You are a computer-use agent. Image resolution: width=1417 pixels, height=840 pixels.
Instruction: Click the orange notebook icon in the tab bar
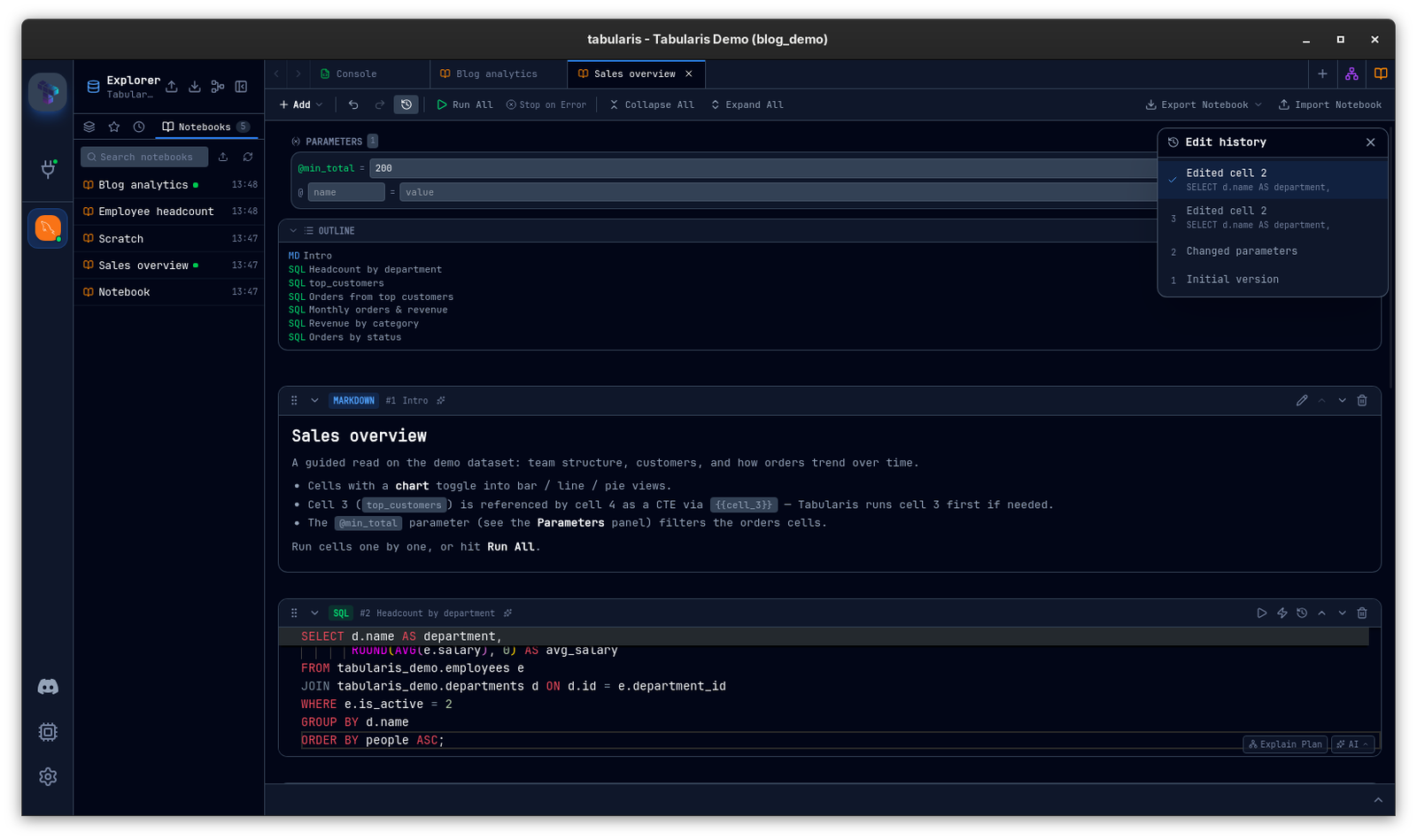click(1381, 74)
